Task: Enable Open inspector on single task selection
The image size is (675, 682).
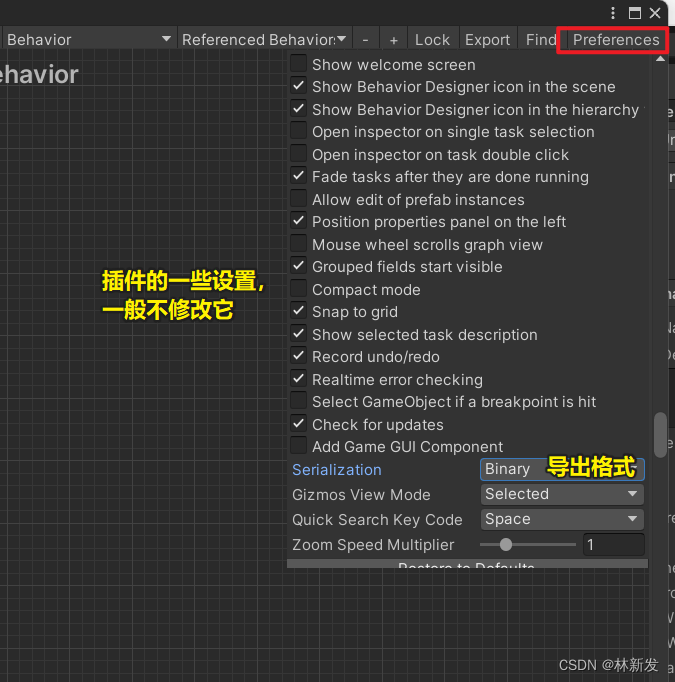Action: point(299,131)
